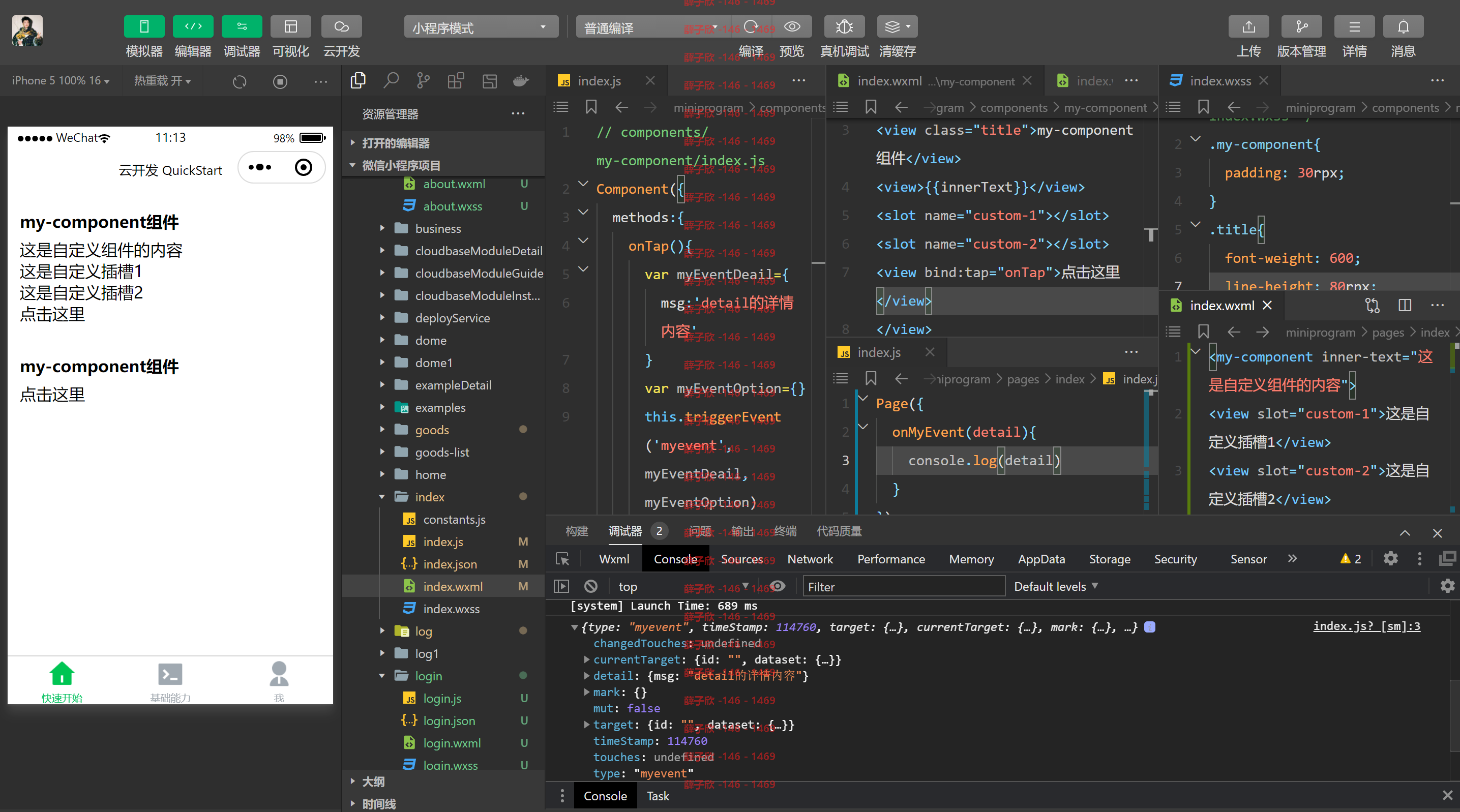This screenshot has width=1460, height=812.
Task: Click the 预览 preview eye icon
Action: 792,26
